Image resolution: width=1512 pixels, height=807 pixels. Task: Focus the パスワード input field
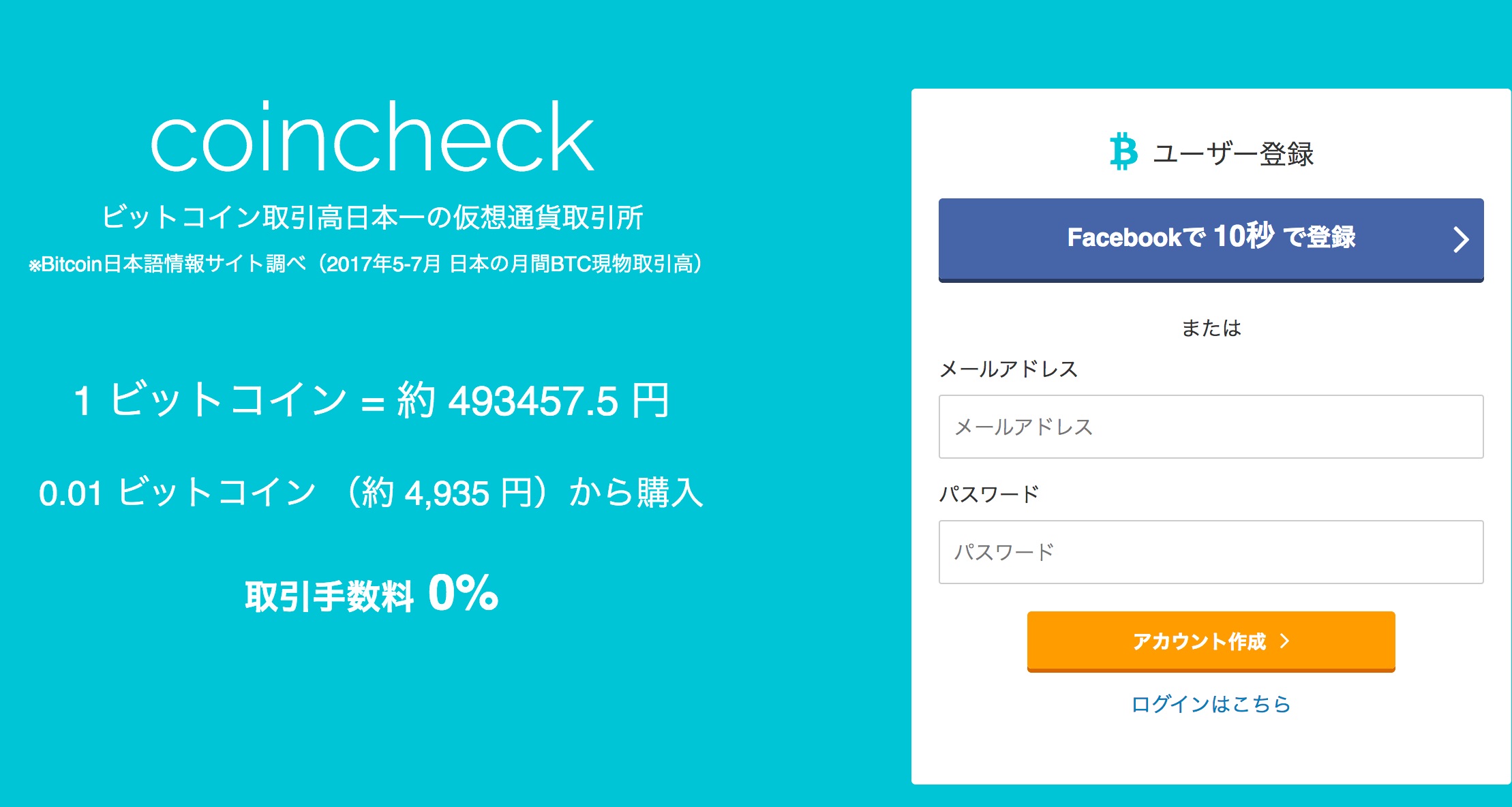pos(1211,552)
